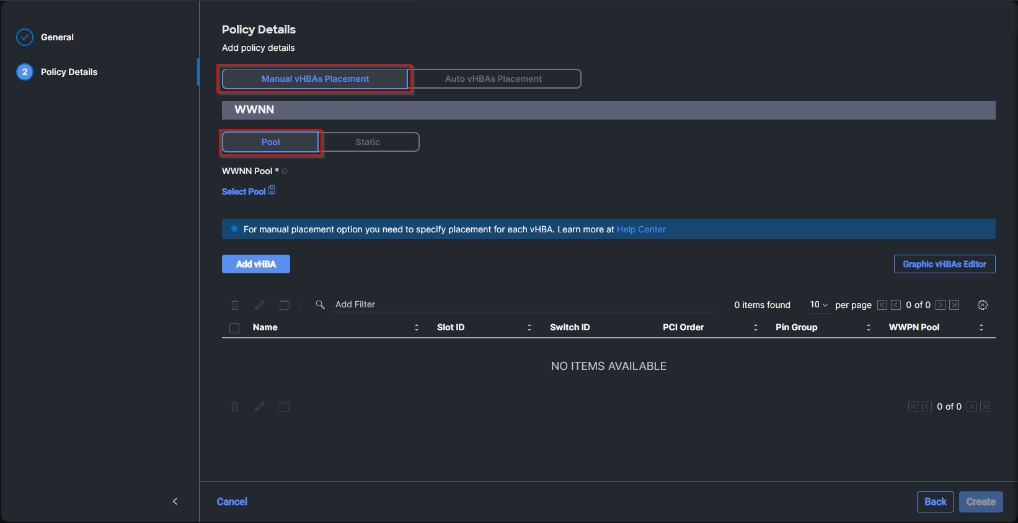The image size is (1018, 523).
Task: Click the table settings gear icon
Action: [982, 305]
